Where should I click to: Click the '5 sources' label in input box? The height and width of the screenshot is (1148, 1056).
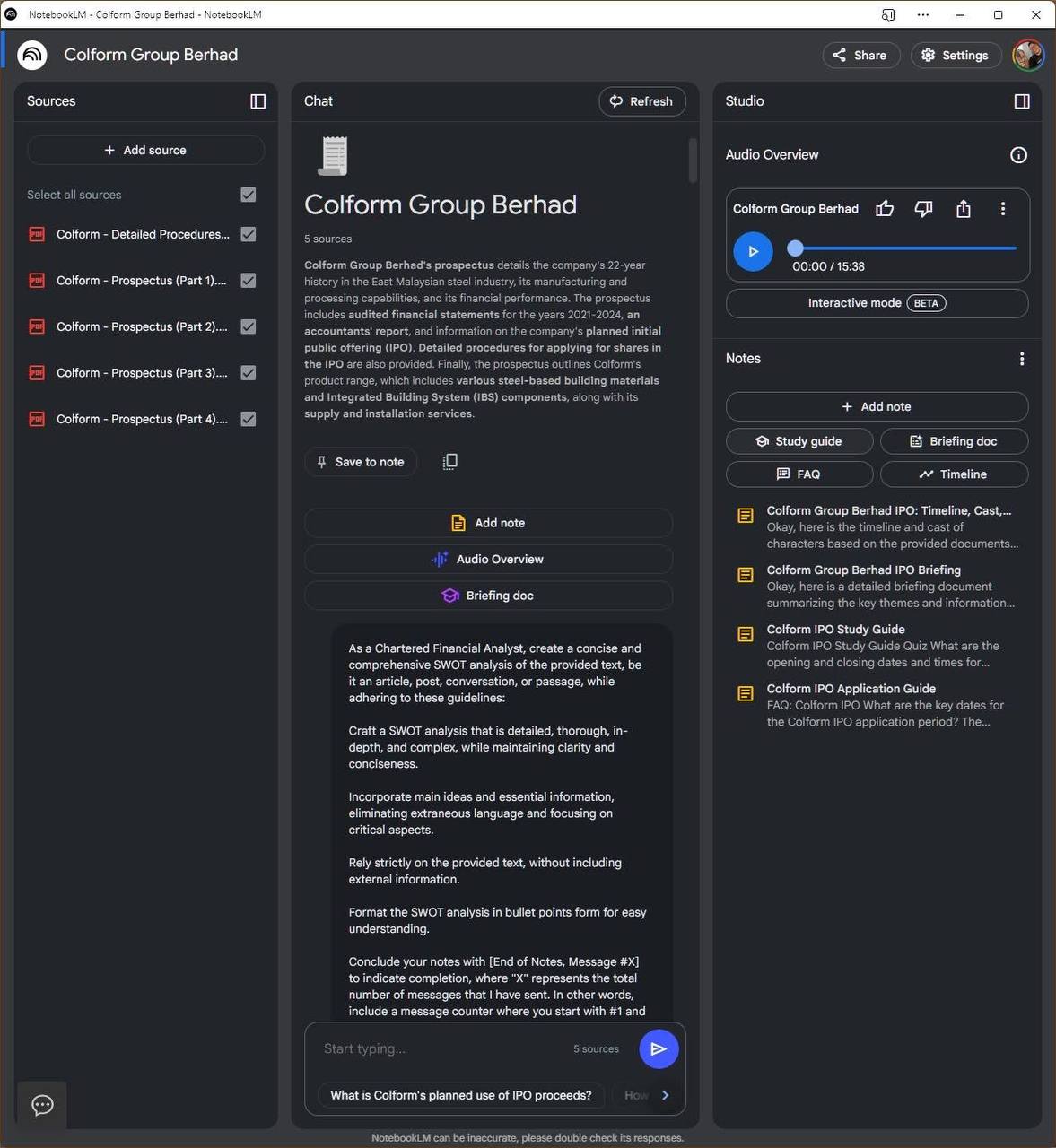596,1048
